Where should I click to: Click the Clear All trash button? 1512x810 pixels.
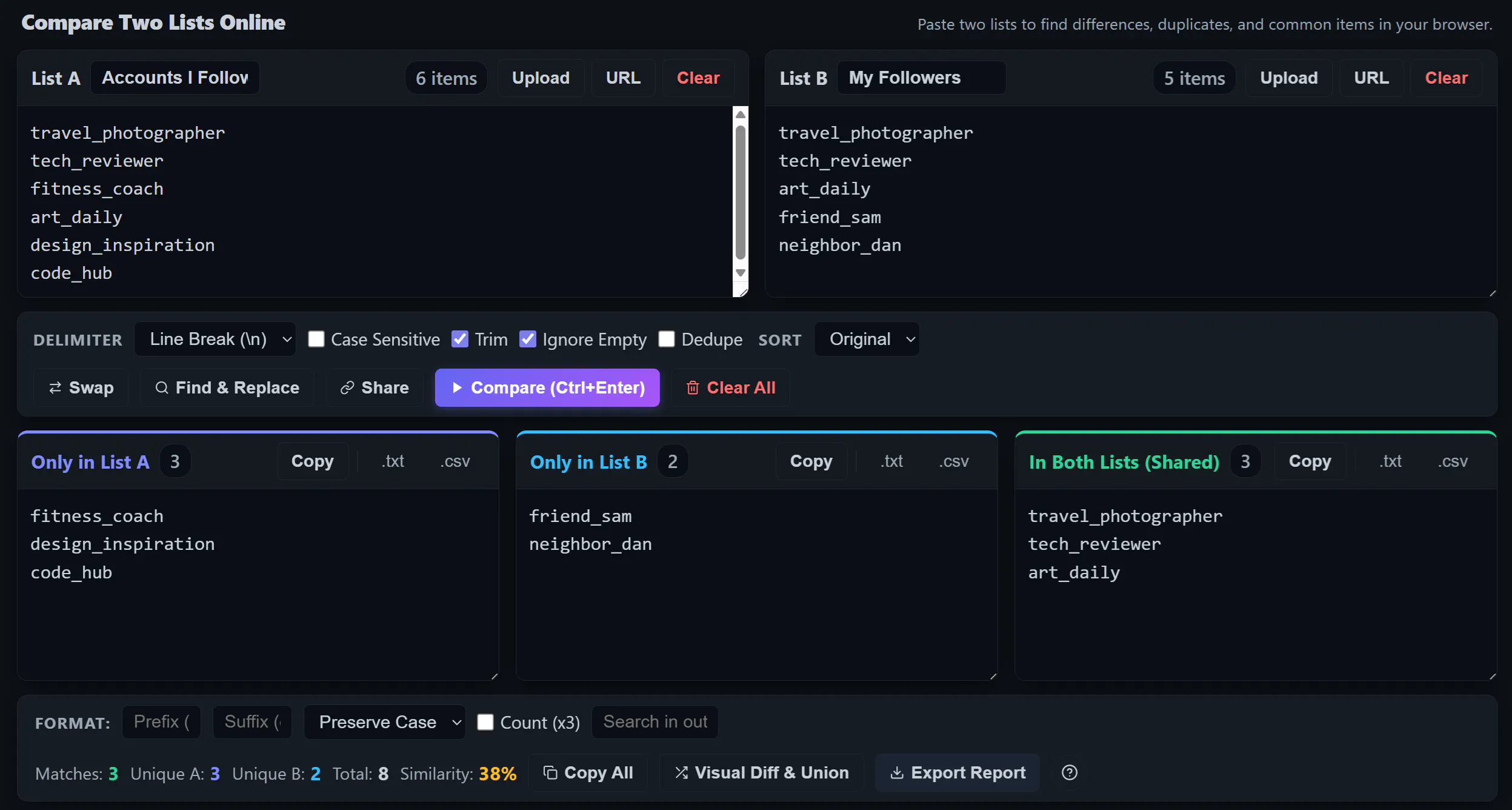[x=730, y=387]
